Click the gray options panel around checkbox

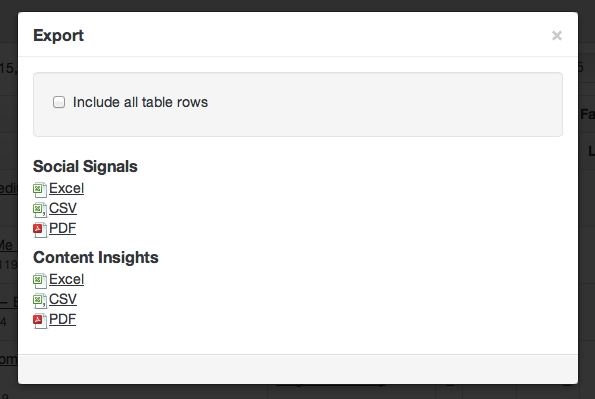(298, 104)
